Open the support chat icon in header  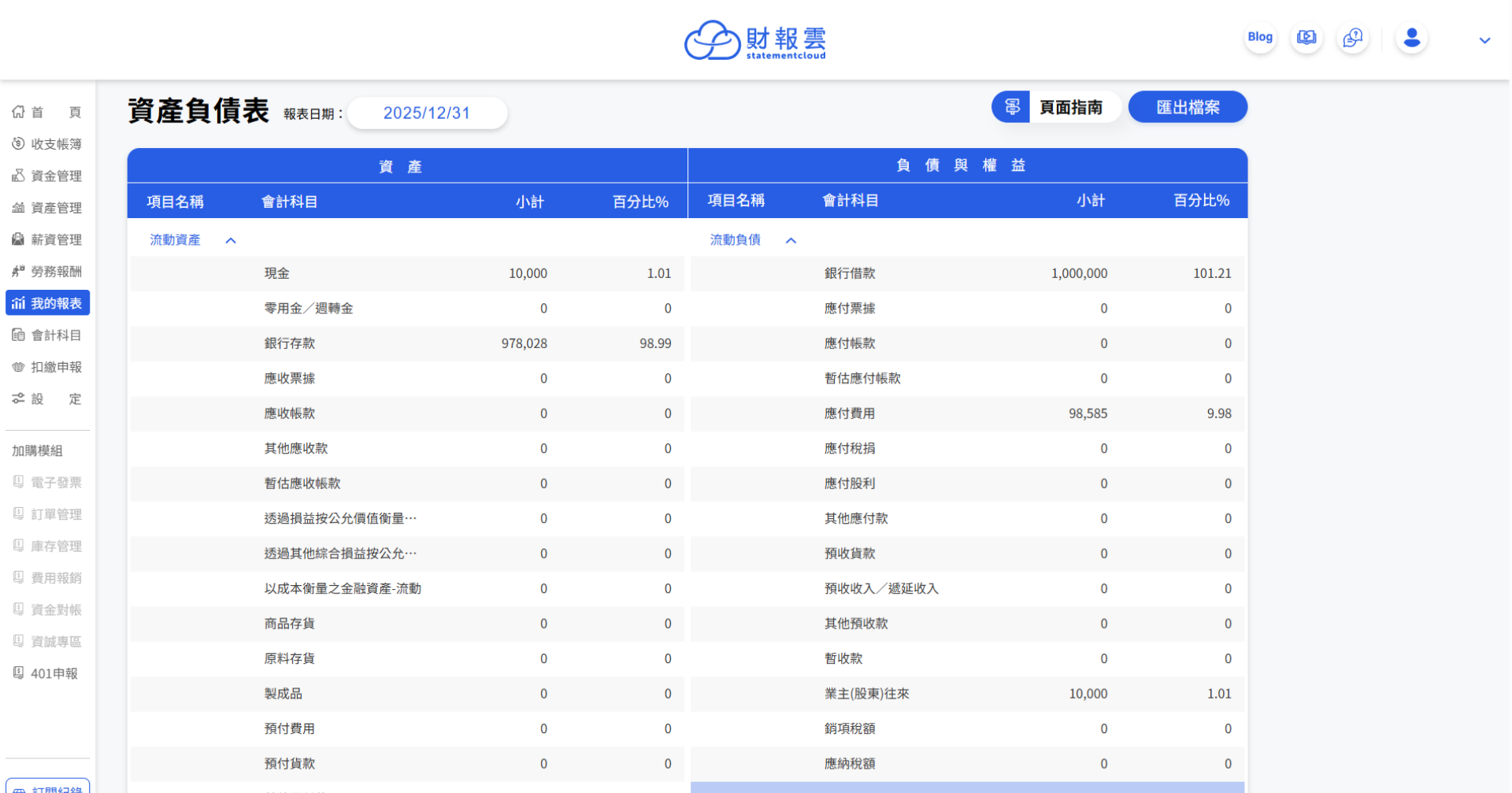pyautogui.click(x=1353, y=37)
